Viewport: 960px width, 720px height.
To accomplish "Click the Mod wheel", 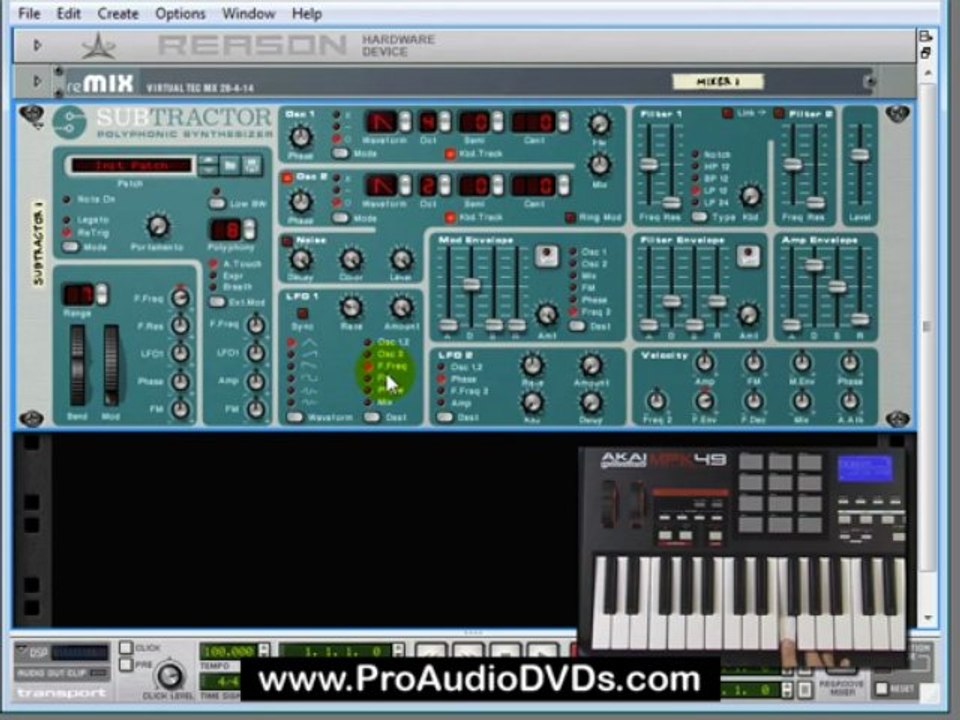I will (x=111, y=366).
